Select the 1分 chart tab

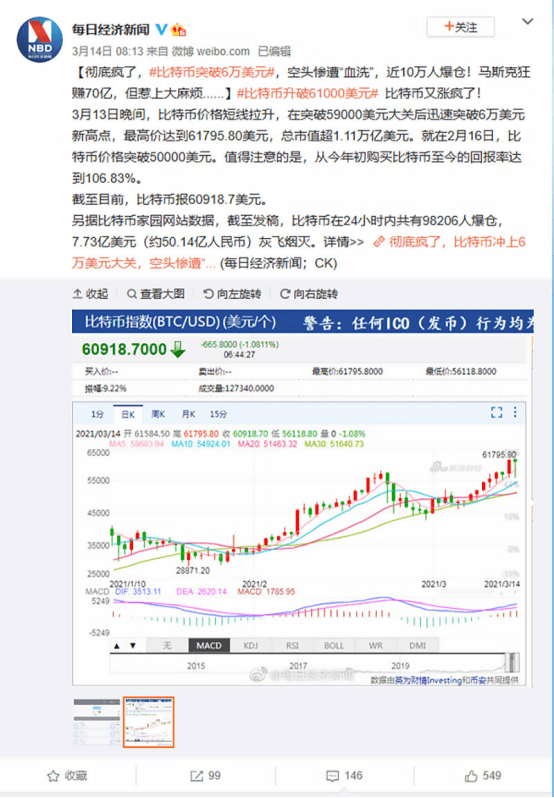click(97, 414)
